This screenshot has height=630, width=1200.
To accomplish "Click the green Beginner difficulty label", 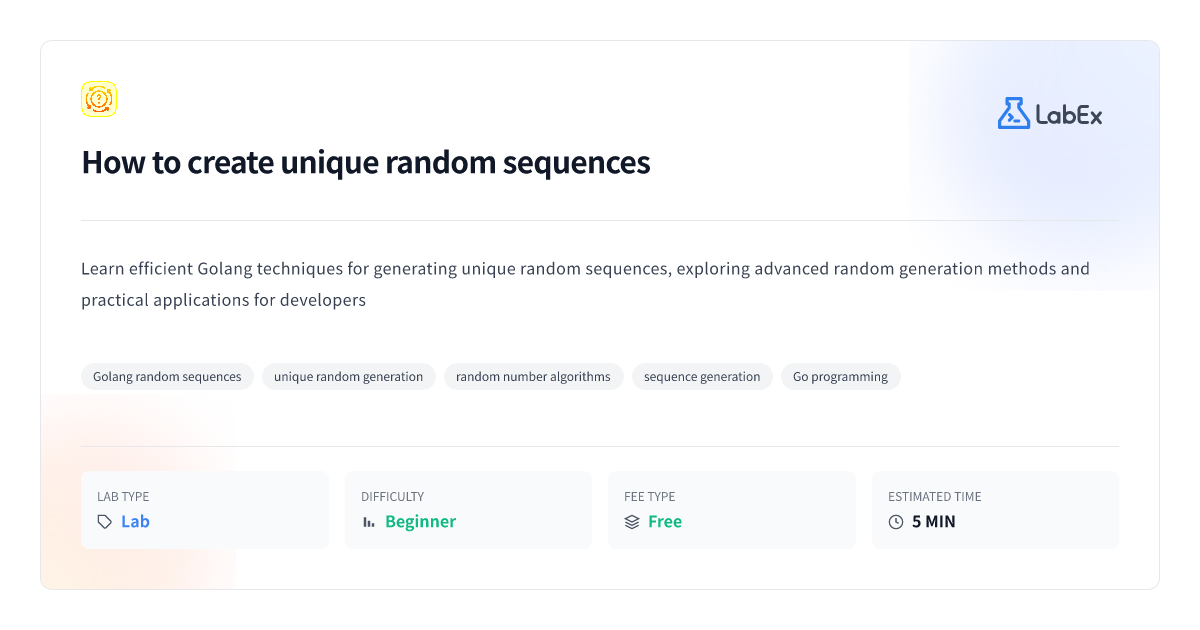I will pyautogui.click(x=420, y=522).
